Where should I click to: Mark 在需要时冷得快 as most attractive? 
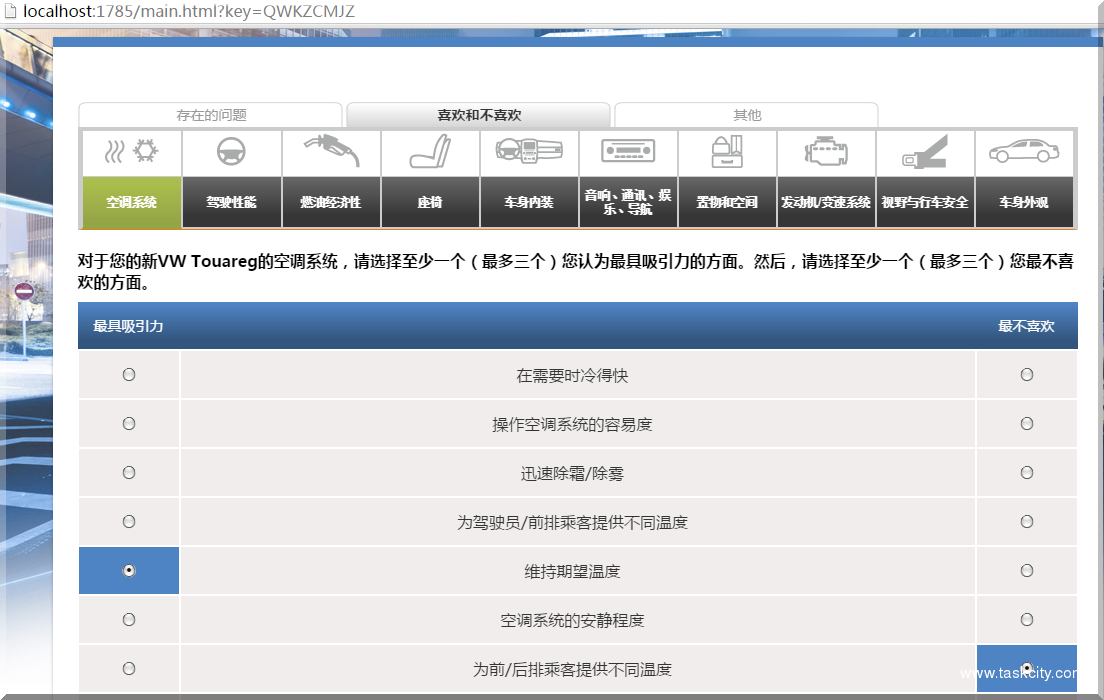[x=129, y=375]
